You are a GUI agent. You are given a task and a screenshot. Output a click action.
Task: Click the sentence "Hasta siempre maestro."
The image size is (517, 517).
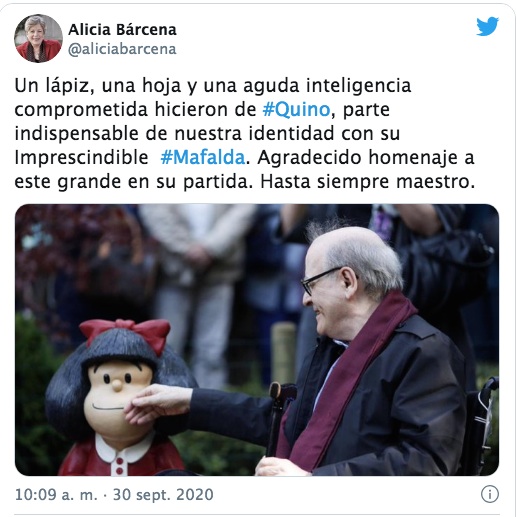tap(367, 182)
